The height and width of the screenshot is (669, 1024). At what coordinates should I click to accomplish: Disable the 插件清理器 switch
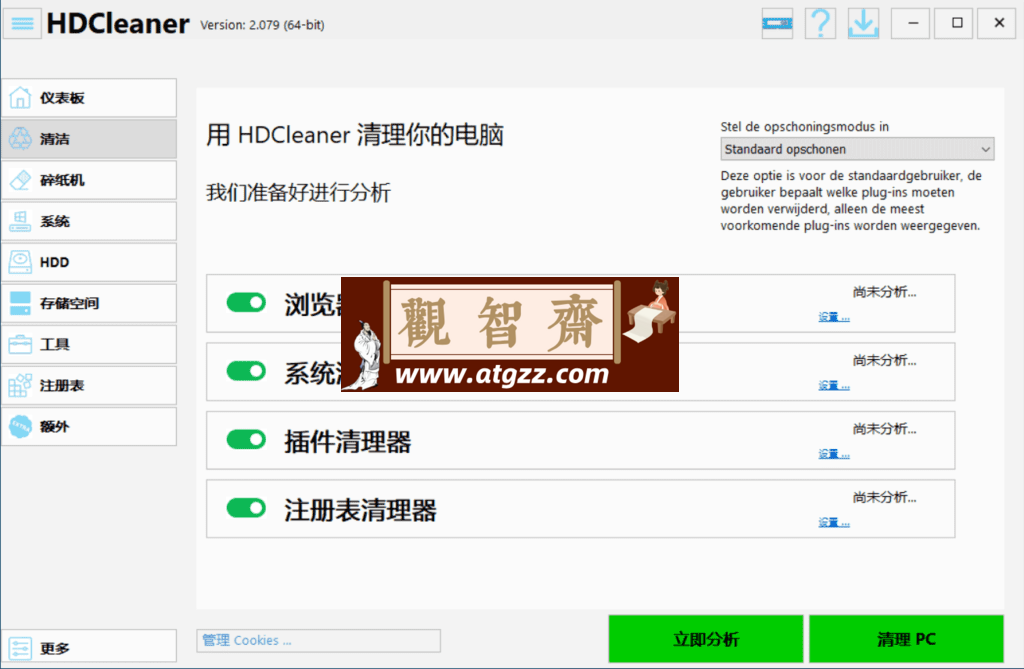246,440
